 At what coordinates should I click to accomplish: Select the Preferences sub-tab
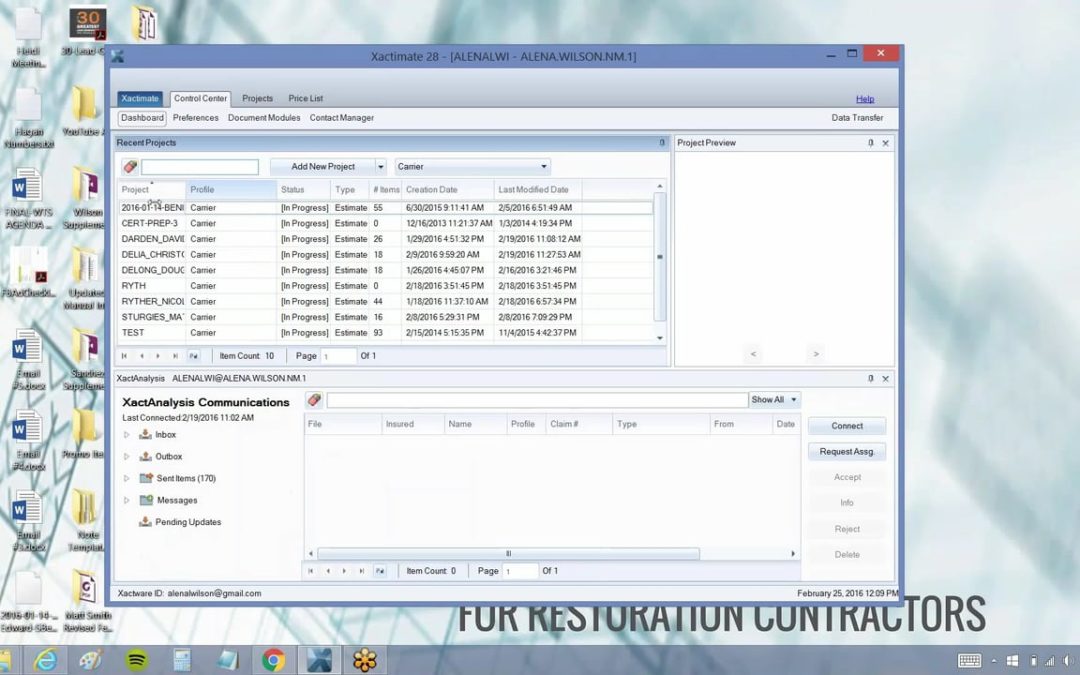(x=196, y=118)
